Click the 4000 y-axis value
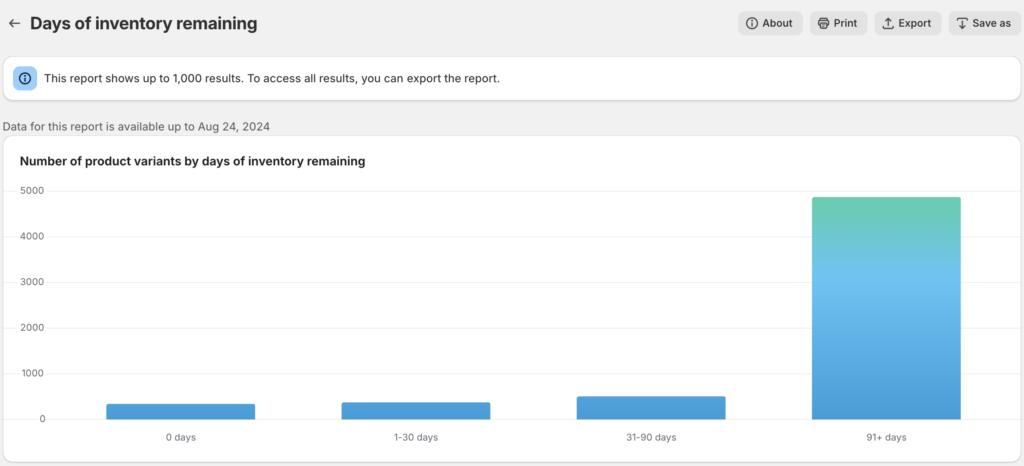The image size is (1024, 466). click(33, 236)
